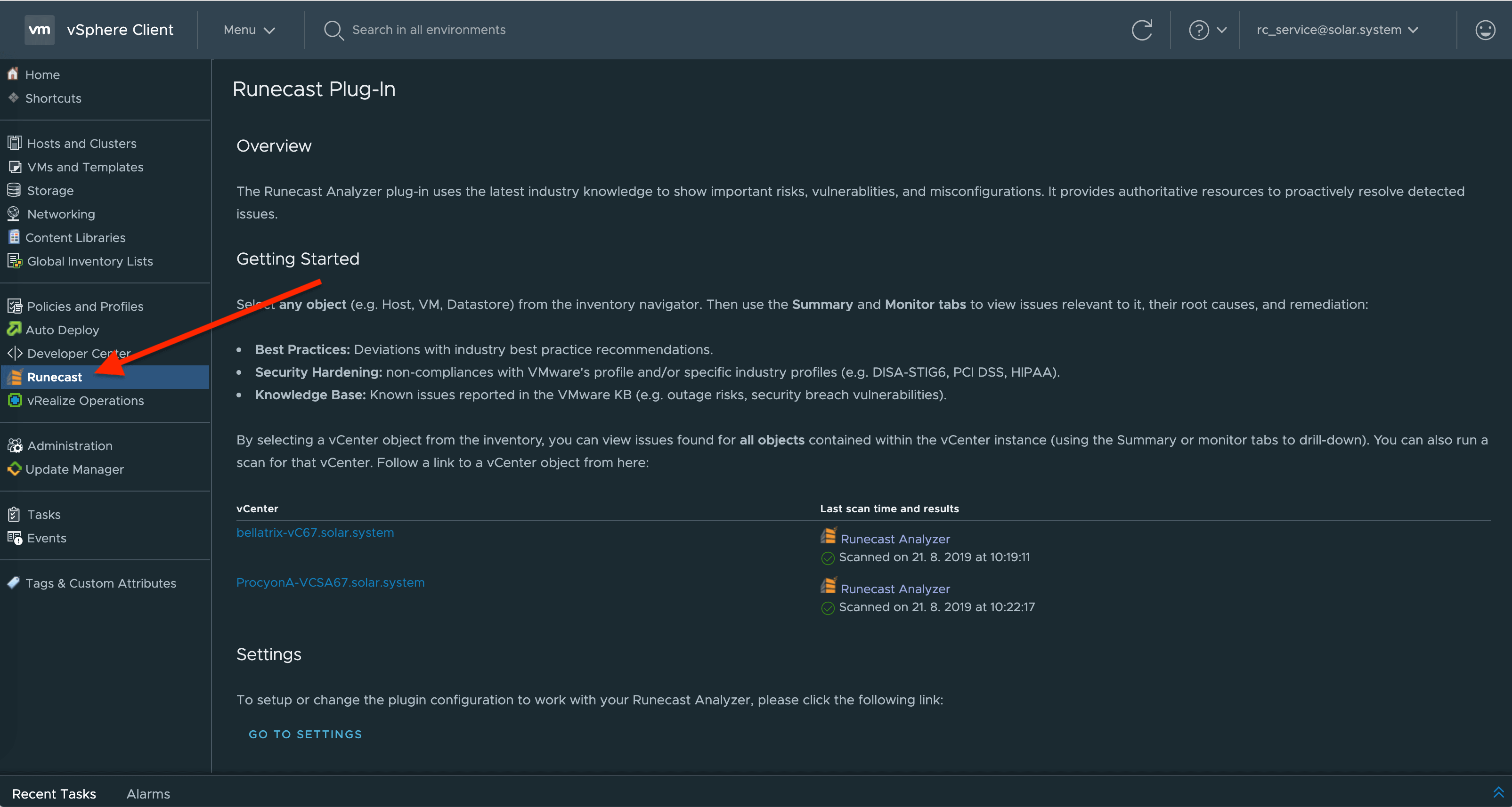Click the Networking globe icon

[x=14, y=214]
